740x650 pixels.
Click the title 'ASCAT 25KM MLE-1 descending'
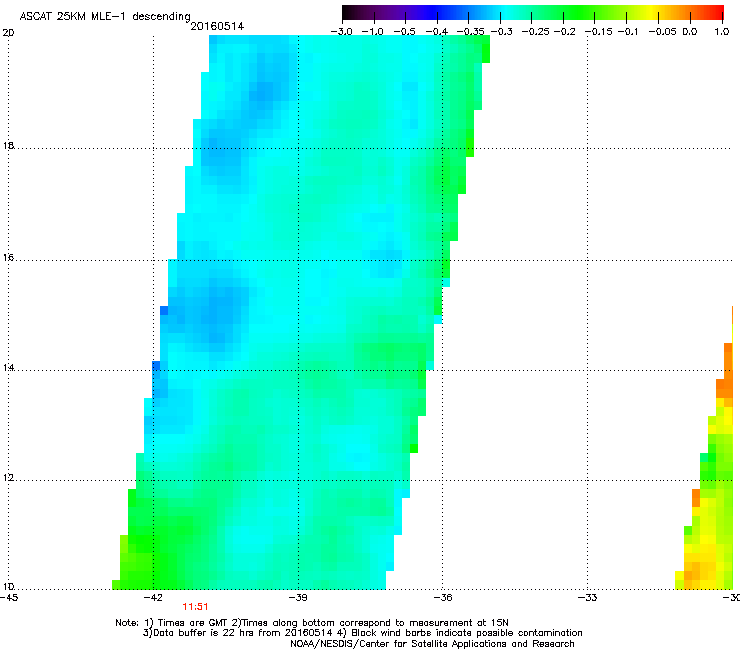point(105,16)
